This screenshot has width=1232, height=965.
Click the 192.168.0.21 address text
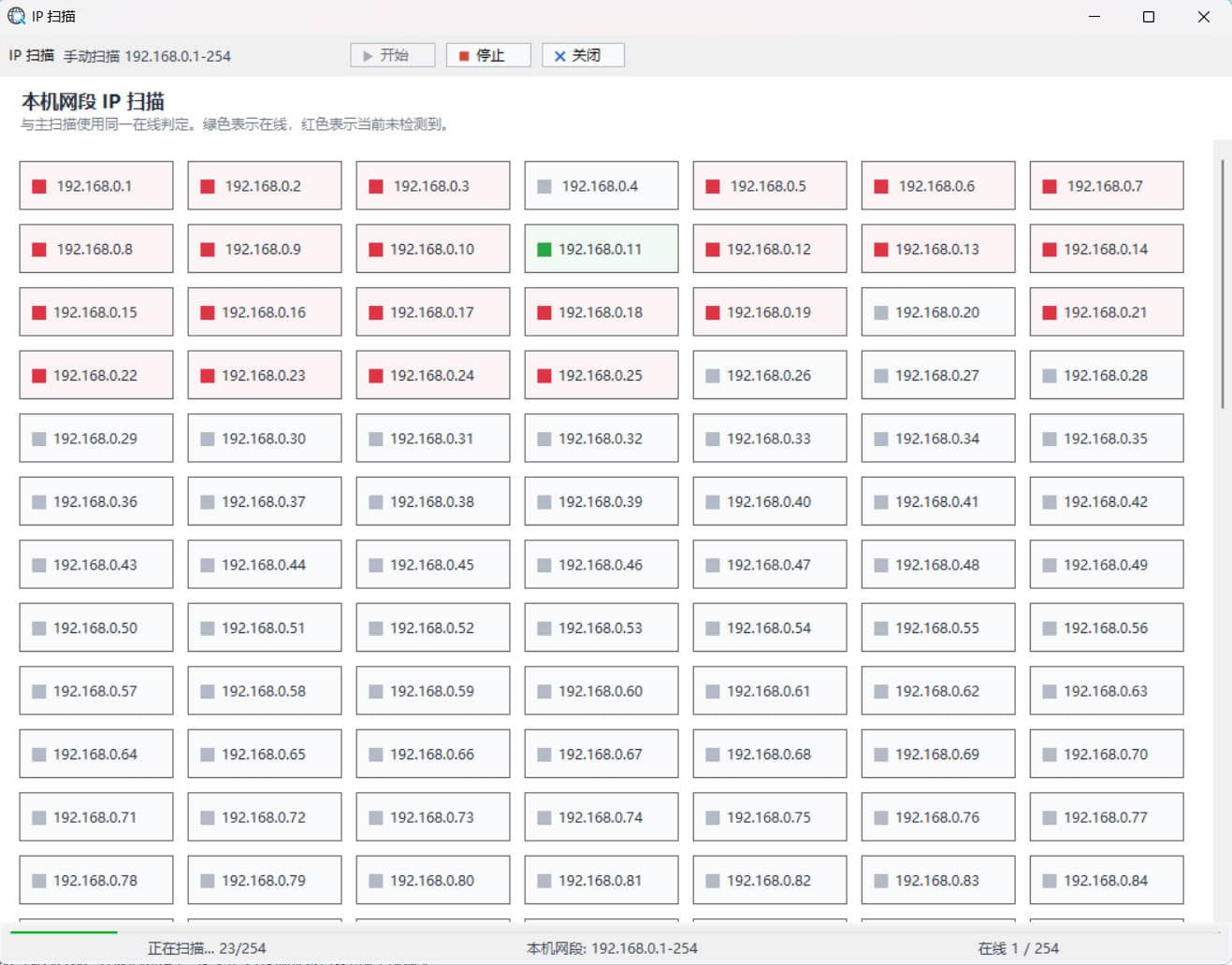click(x=1106, y=312)
